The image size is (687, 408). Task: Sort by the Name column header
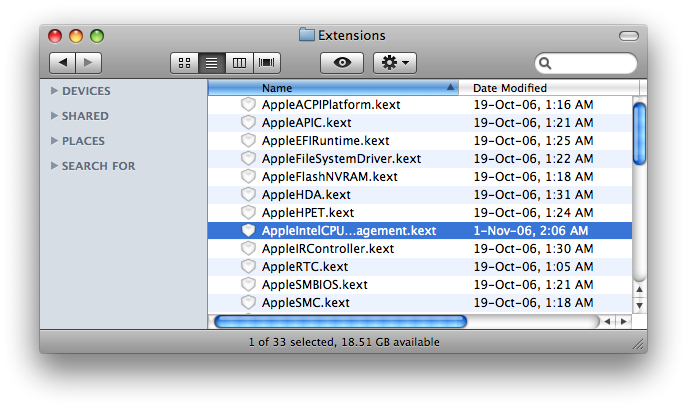[x=333, y=88]
